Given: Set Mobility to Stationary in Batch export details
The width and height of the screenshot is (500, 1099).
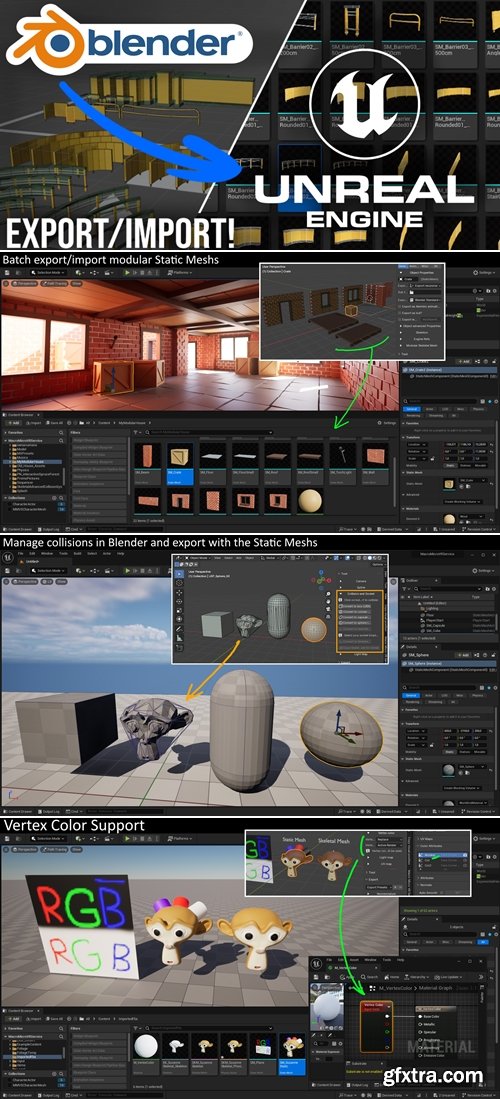Looking at the screenshot, I should coord(465,465).
